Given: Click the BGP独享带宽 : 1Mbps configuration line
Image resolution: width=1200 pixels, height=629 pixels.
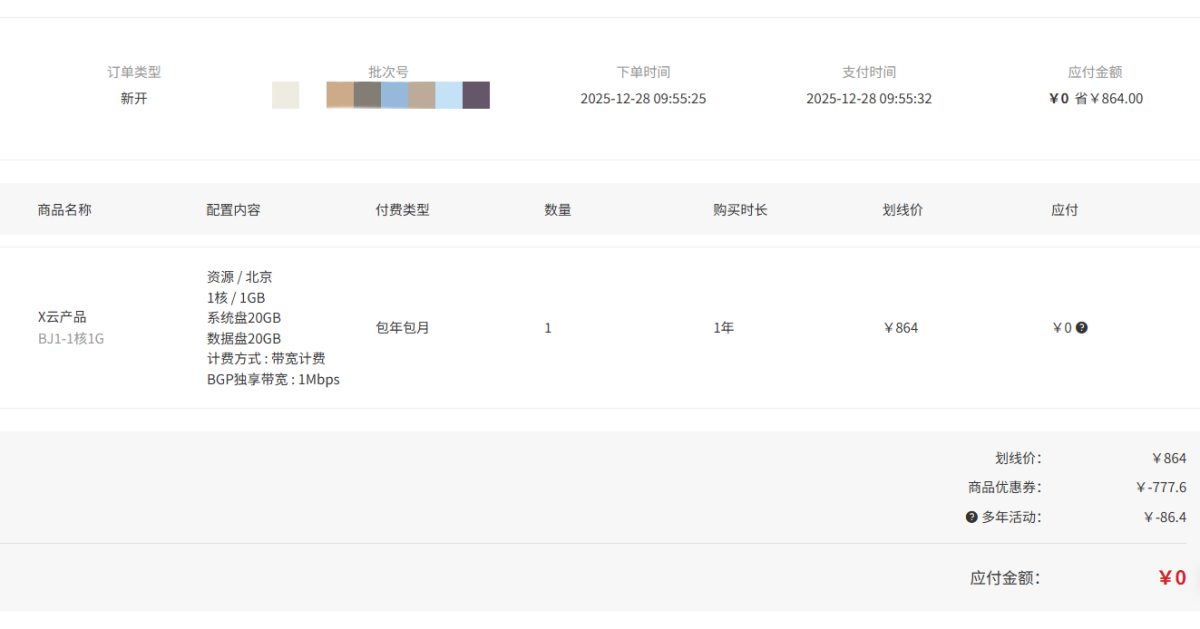Looking at the screenshot, I should point(273,380).
